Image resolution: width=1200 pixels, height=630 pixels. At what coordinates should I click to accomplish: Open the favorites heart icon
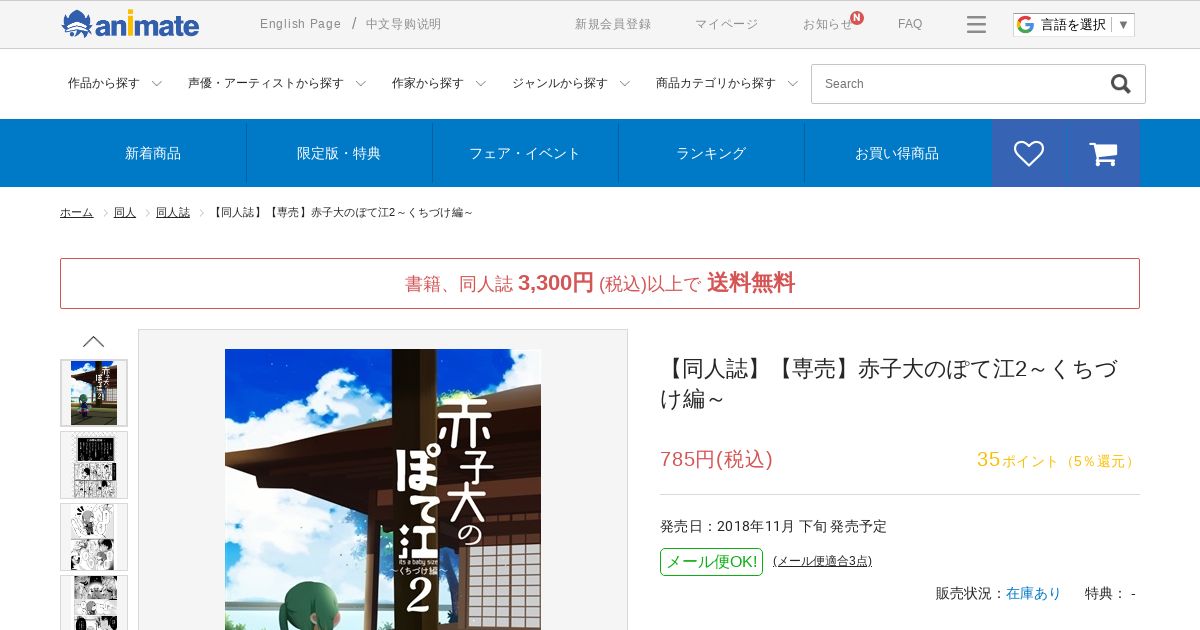[1029, 153]
